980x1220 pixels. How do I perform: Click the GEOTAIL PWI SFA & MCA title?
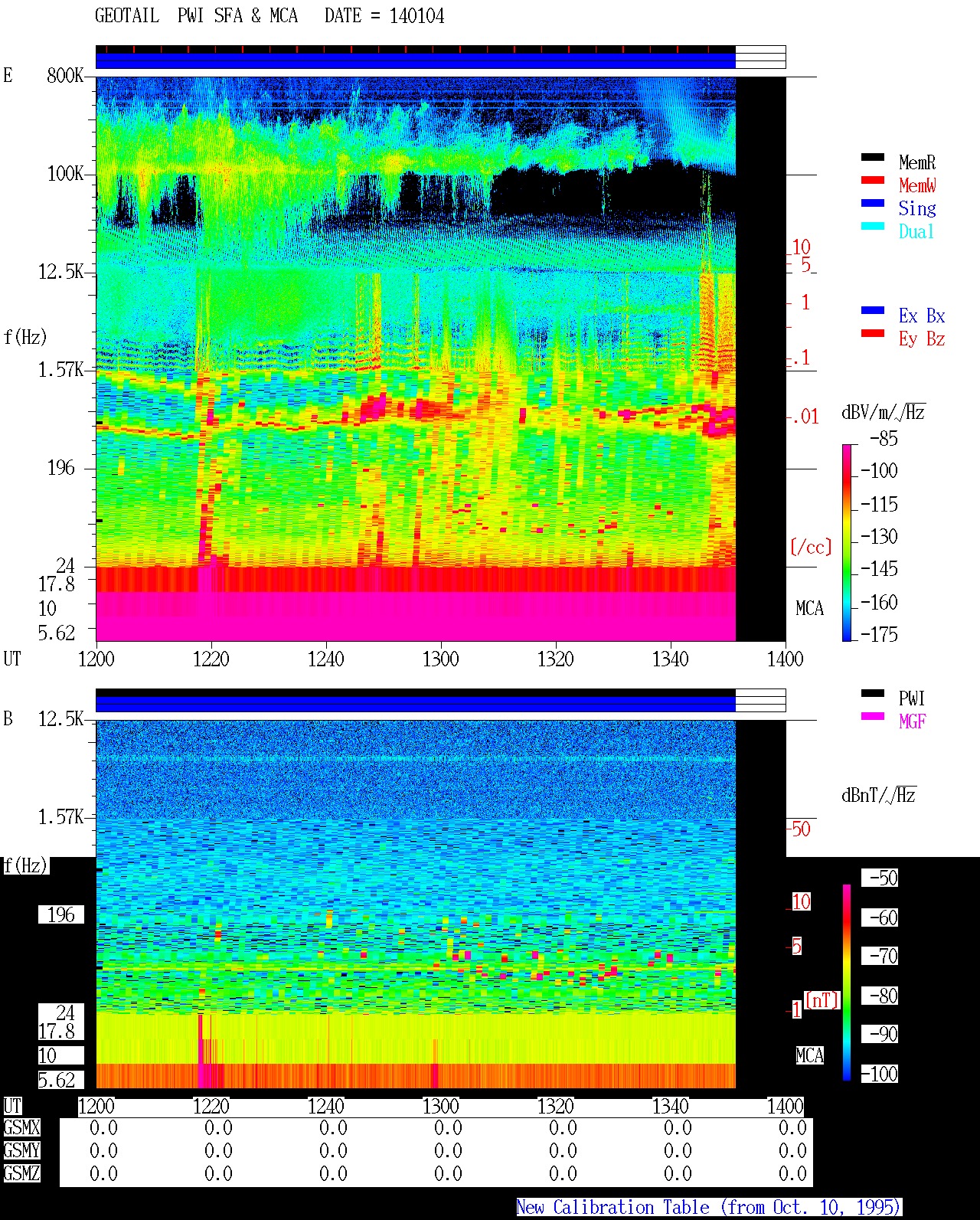click(196, 16)
